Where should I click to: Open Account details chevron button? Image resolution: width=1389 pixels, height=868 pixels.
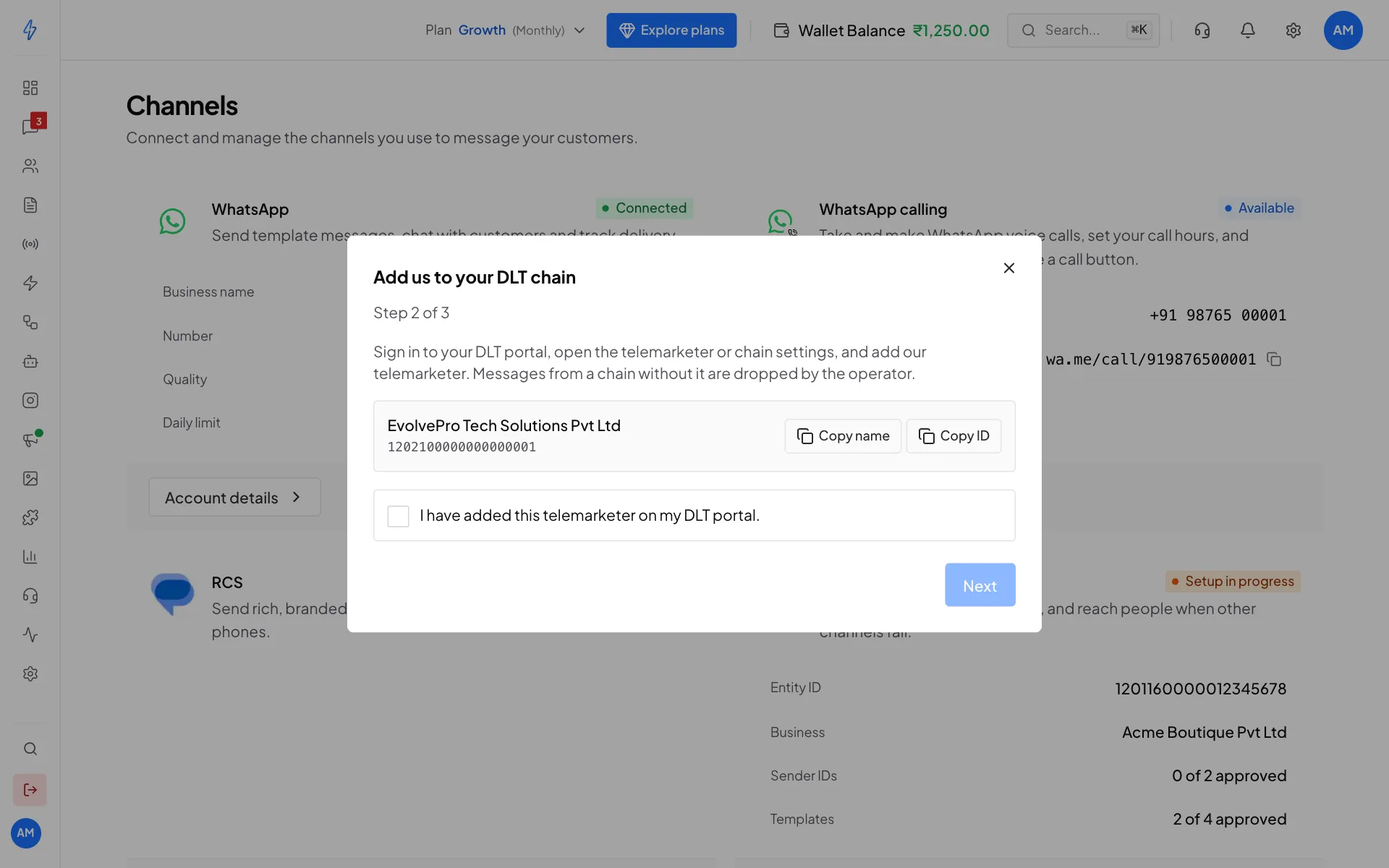point(234,497)
